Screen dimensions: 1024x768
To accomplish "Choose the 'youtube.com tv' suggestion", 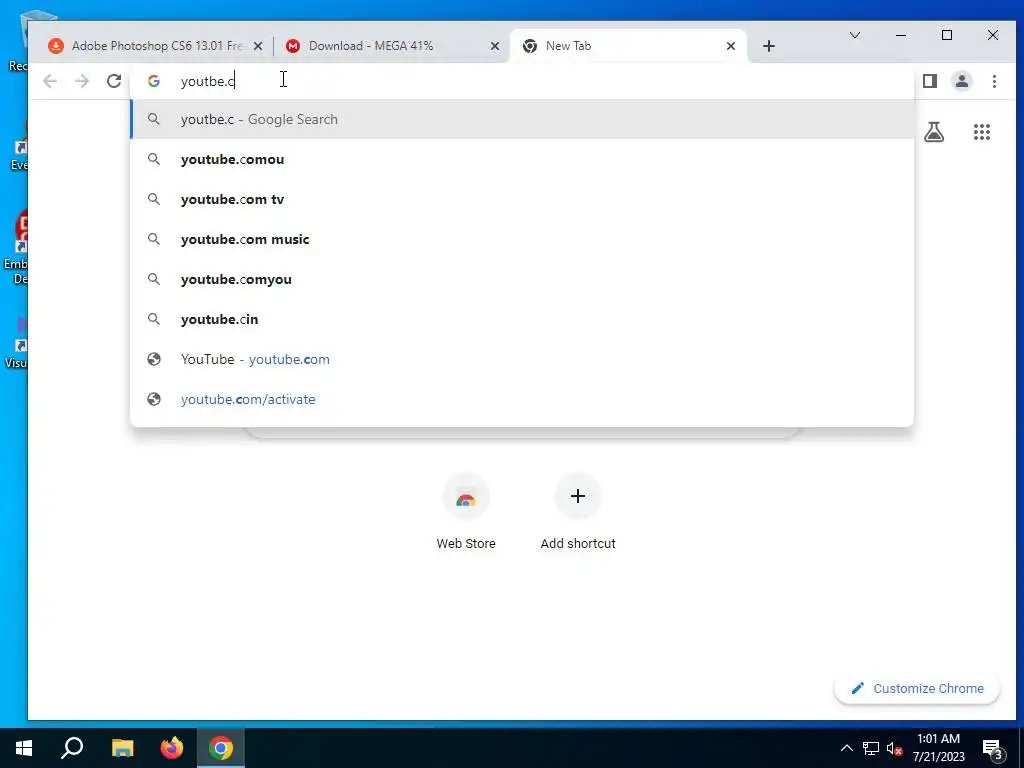I will (522, 199).
